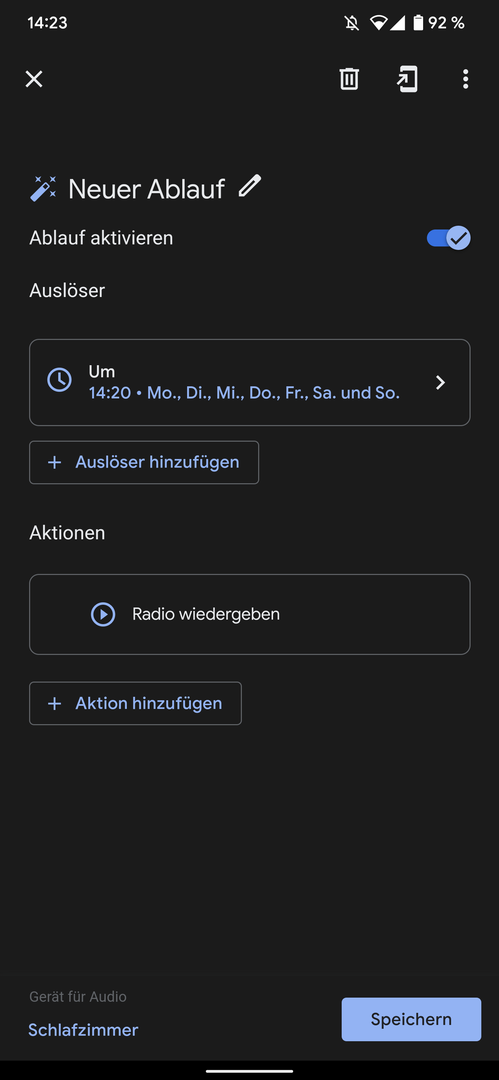Tap the add-to-home-screen shortcut icon
Screen dimensions: 499x1080
click(407, 79)
